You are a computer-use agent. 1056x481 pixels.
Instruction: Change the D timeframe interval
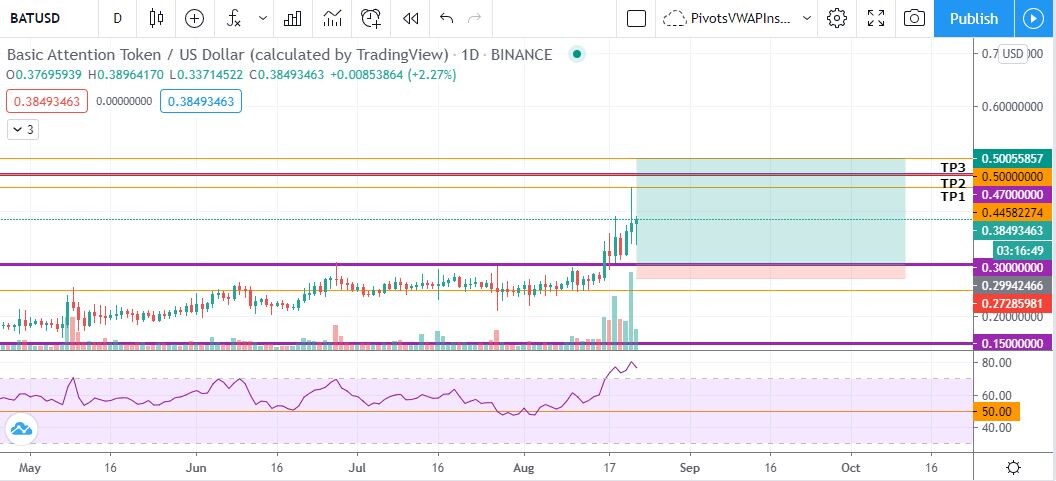[x=117, y=18]
